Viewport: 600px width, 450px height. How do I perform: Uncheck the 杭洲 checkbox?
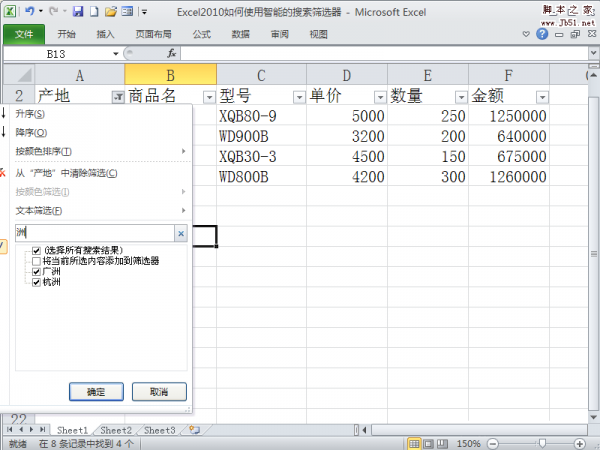(36, 282)
